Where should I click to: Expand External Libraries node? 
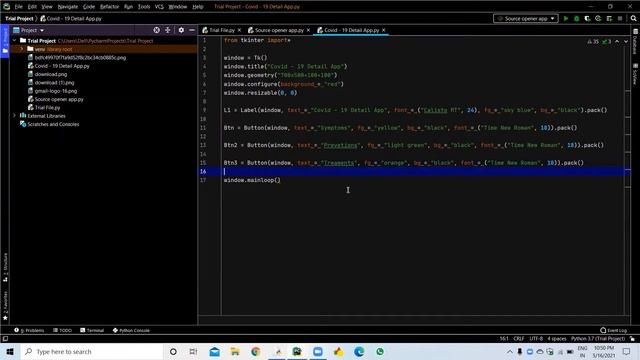tap(15, 116)
